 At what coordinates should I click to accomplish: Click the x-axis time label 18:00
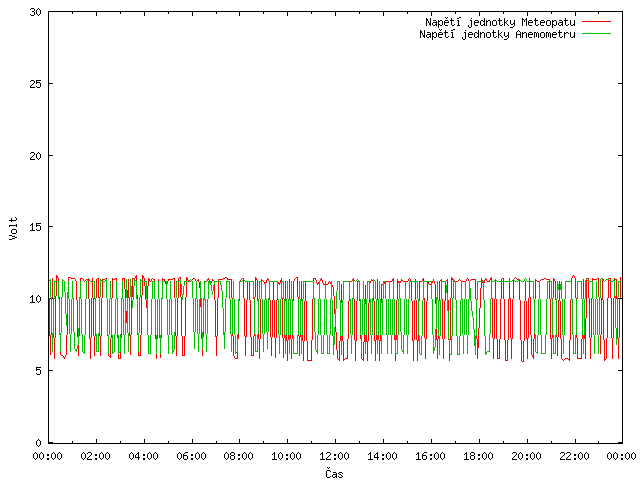[x=478, y=456]
